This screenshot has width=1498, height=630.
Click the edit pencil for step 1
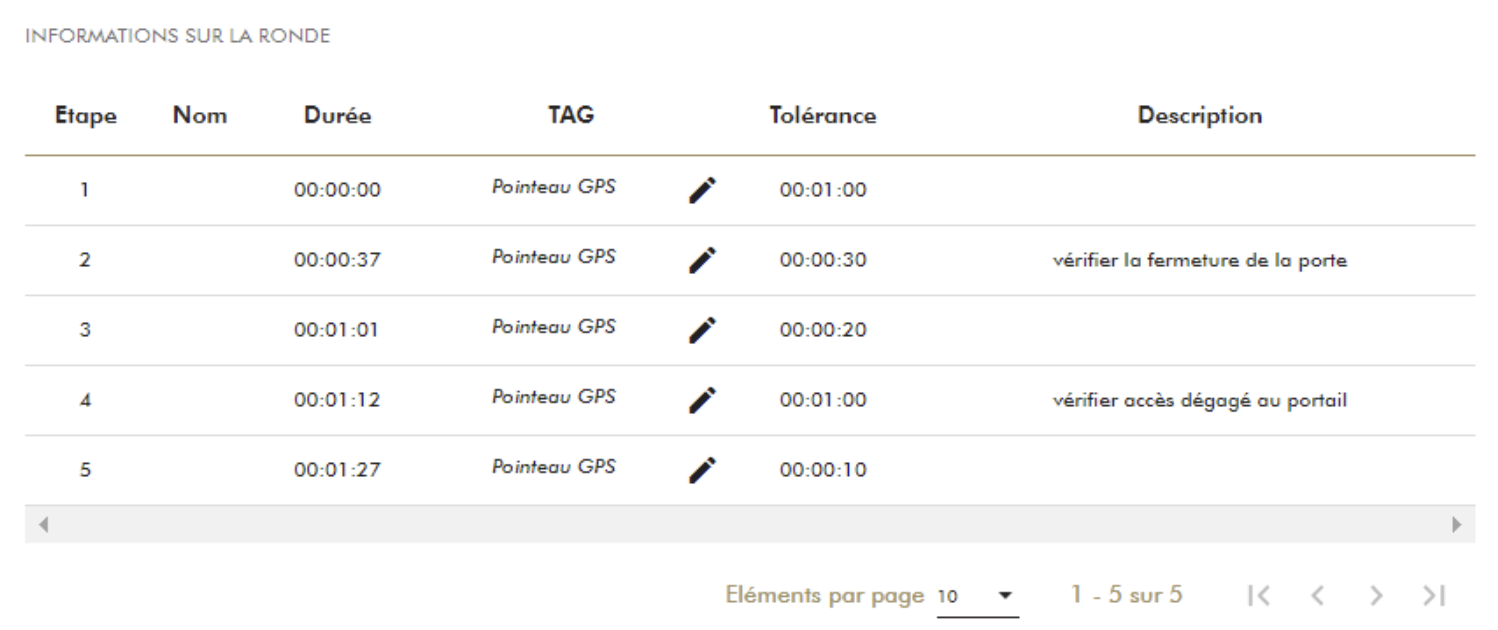coord(703,190)
